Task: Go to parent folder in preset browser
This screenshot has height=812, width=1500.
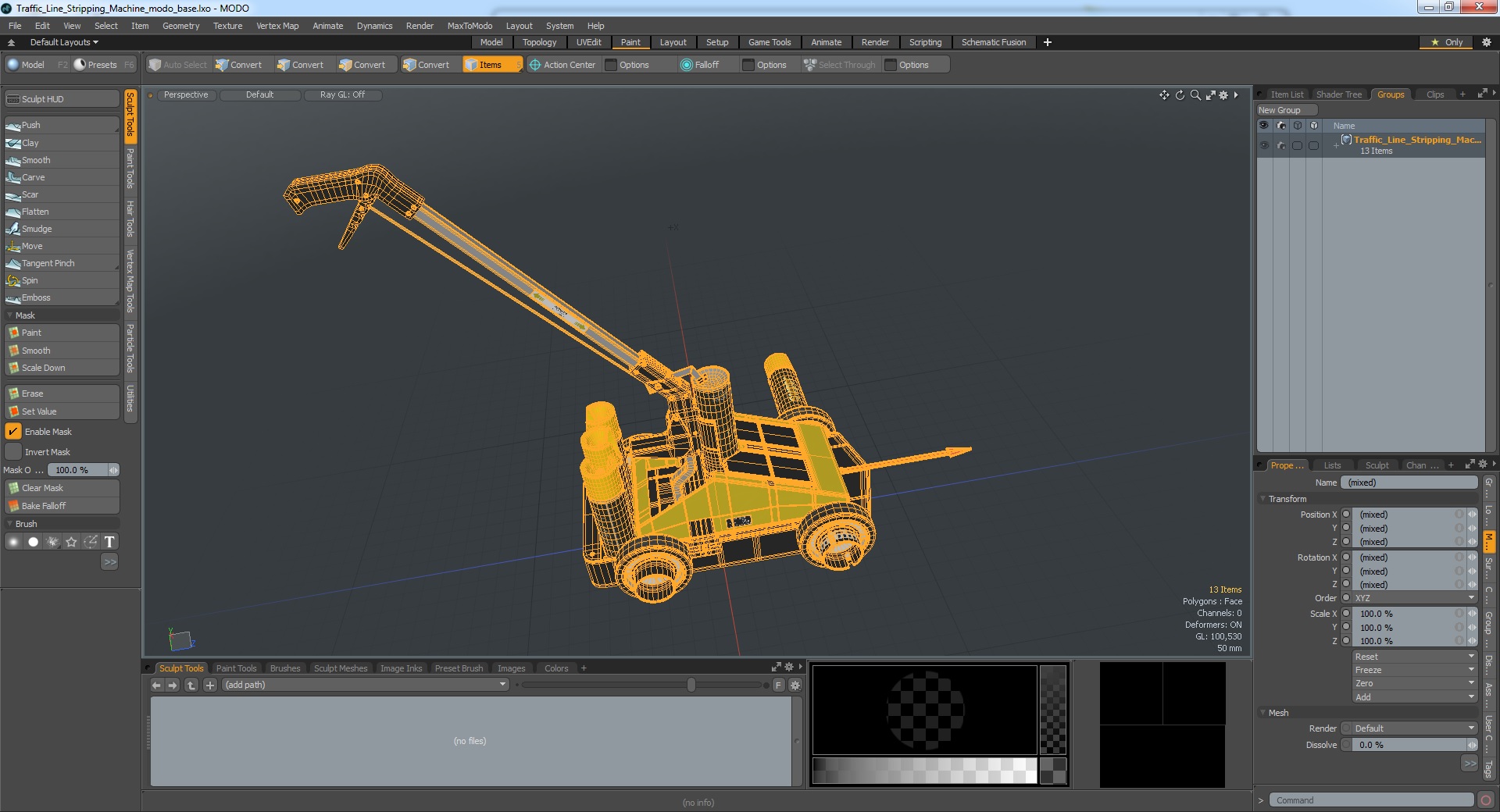Action: pos(191,686)
